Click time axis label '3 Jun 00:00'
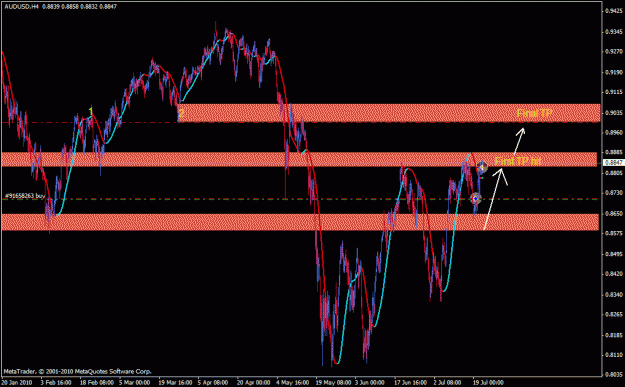 [370, 382]
